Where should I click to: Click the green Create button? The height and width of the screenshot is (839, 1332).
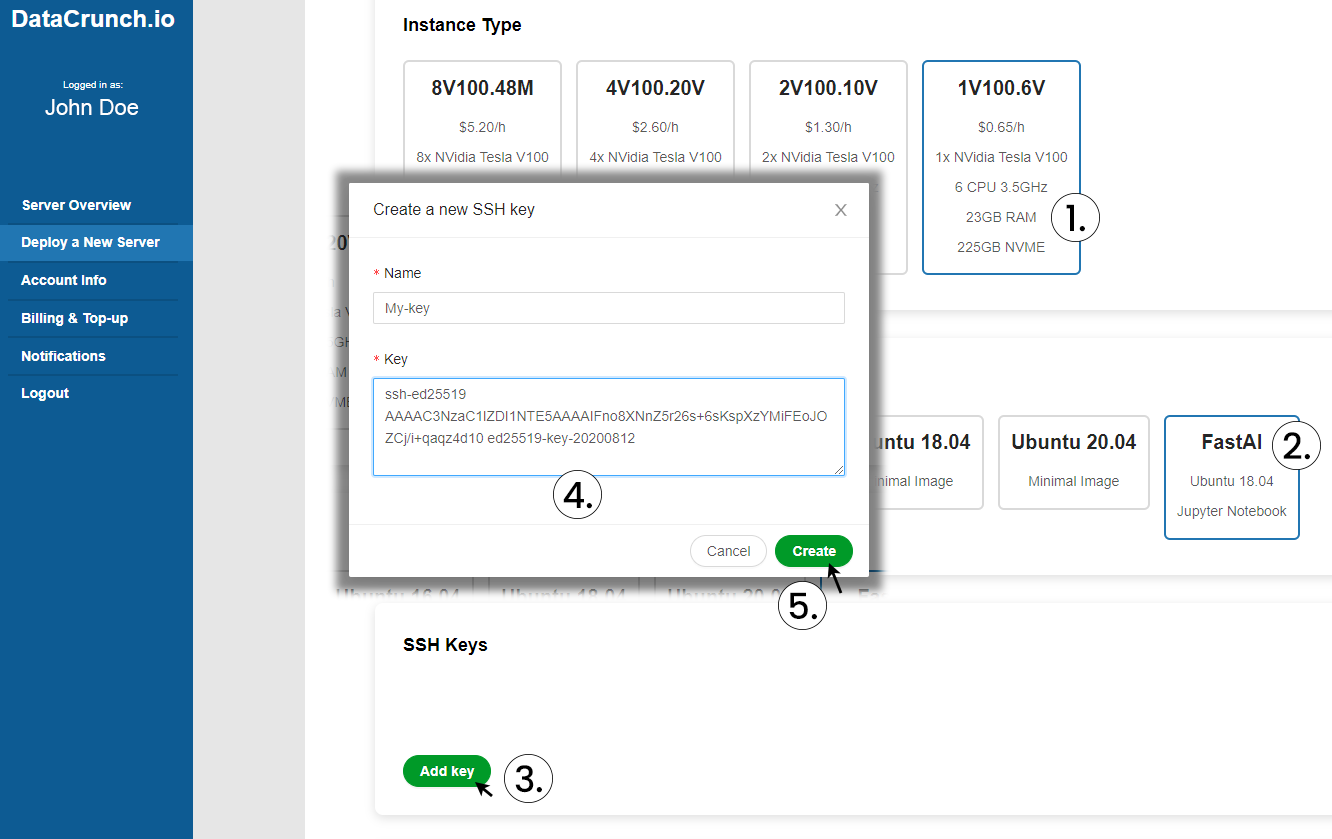click(813, 551)
